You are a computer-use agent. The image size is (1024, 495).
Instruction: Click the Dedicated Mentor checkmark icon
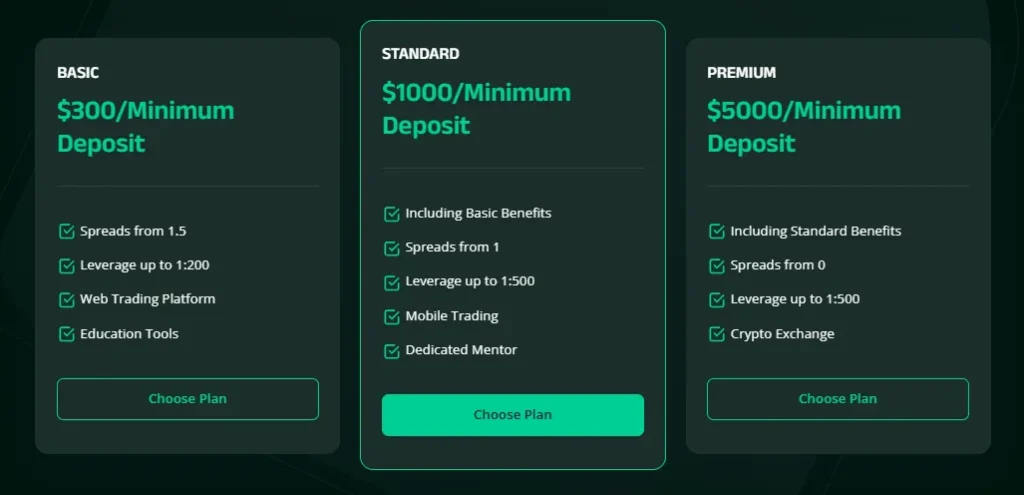[x=392, y=351]
